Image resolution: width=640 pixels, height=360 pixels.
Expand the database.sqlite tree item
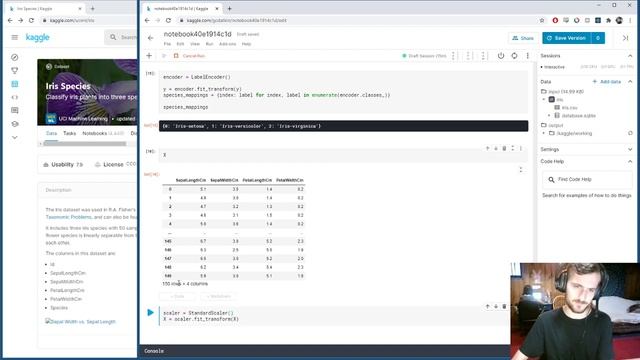coord(549,116)
